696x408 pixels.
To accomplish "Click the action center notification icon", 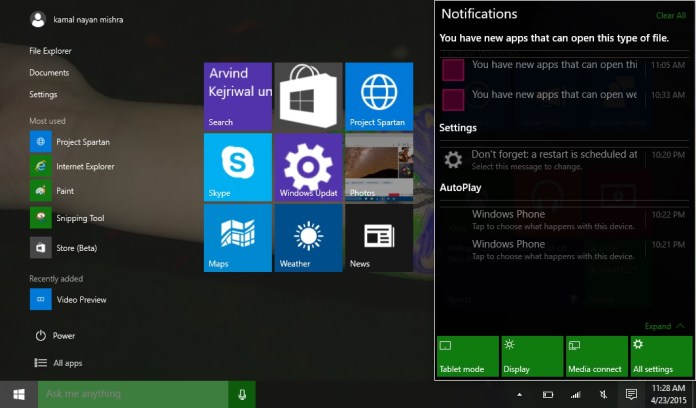I will 631,394.
